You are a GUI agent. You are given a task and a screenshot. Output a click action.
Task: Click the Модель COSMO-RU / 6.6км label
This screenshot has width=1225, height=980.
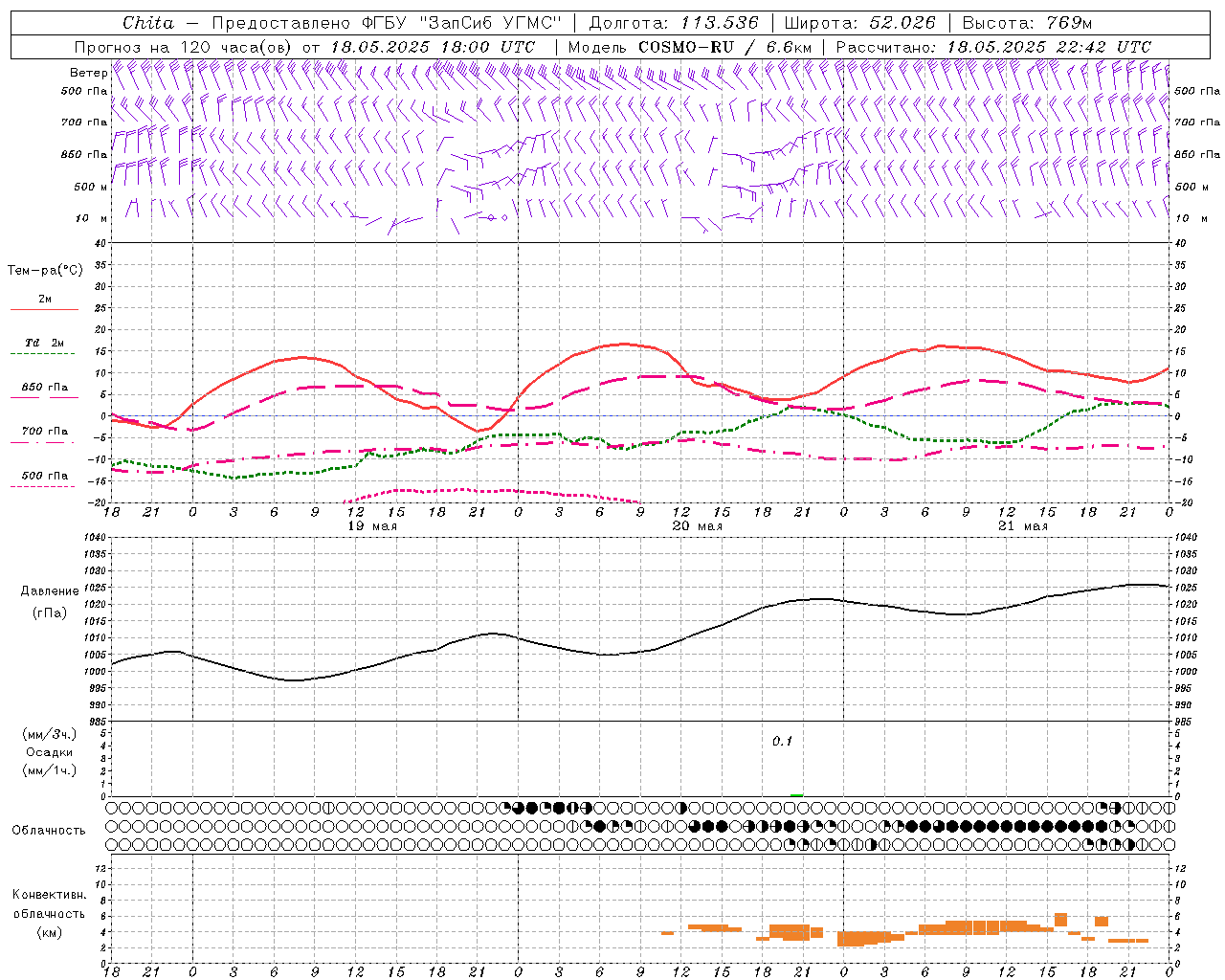click(x=690, y=47)
